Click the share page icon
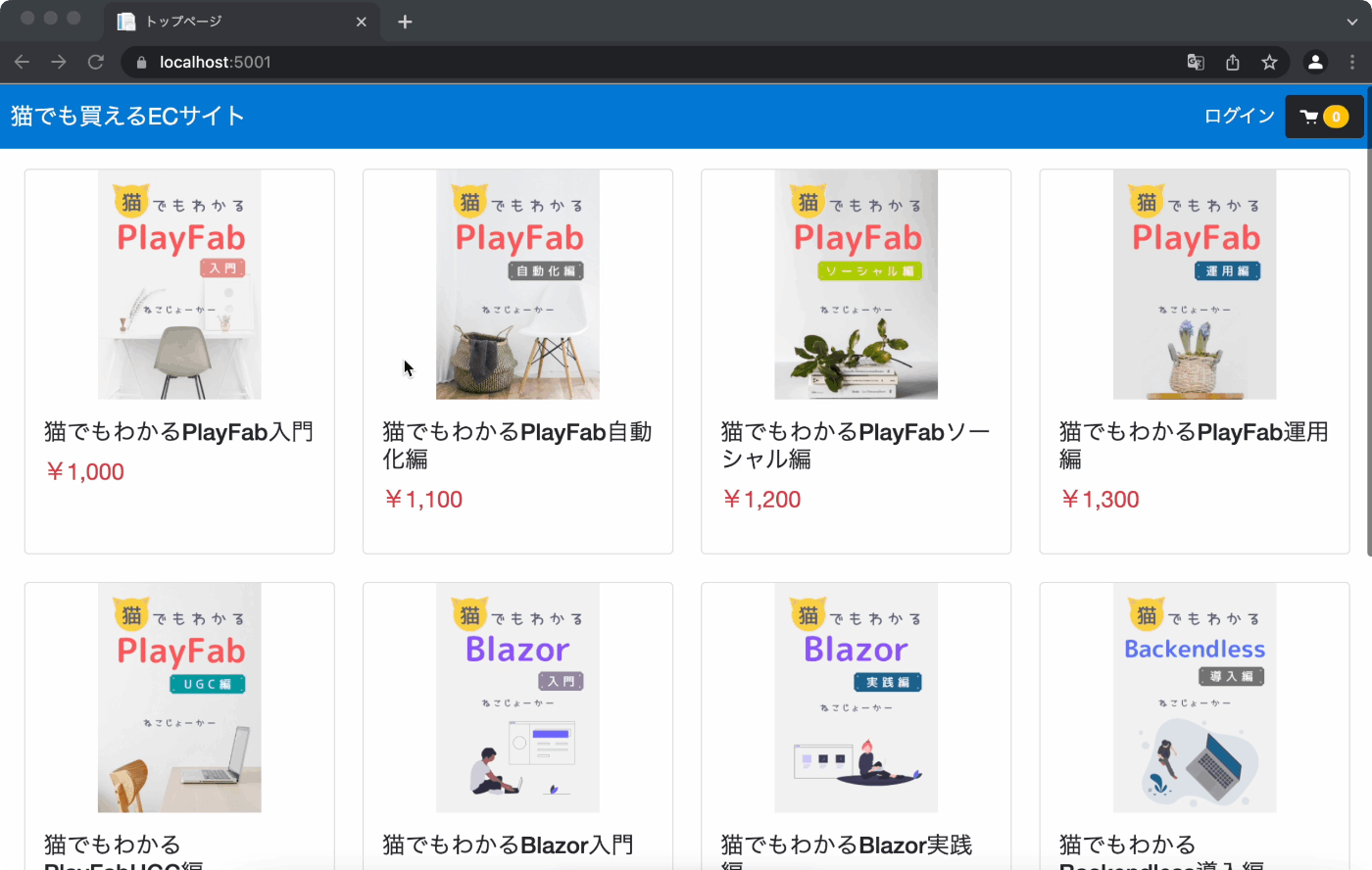The width and height of the screenshot is (1372, 870). click(1233, 62)
